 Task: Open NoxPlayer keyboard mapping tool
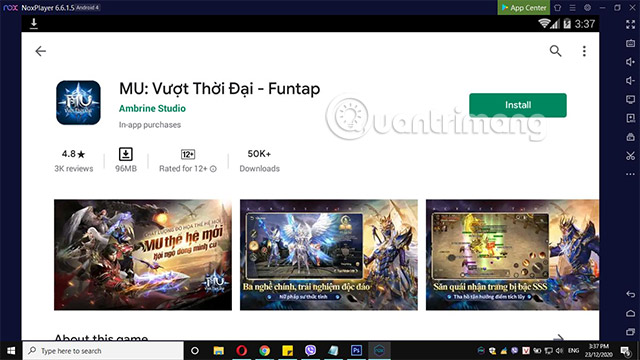pos(630,43)
